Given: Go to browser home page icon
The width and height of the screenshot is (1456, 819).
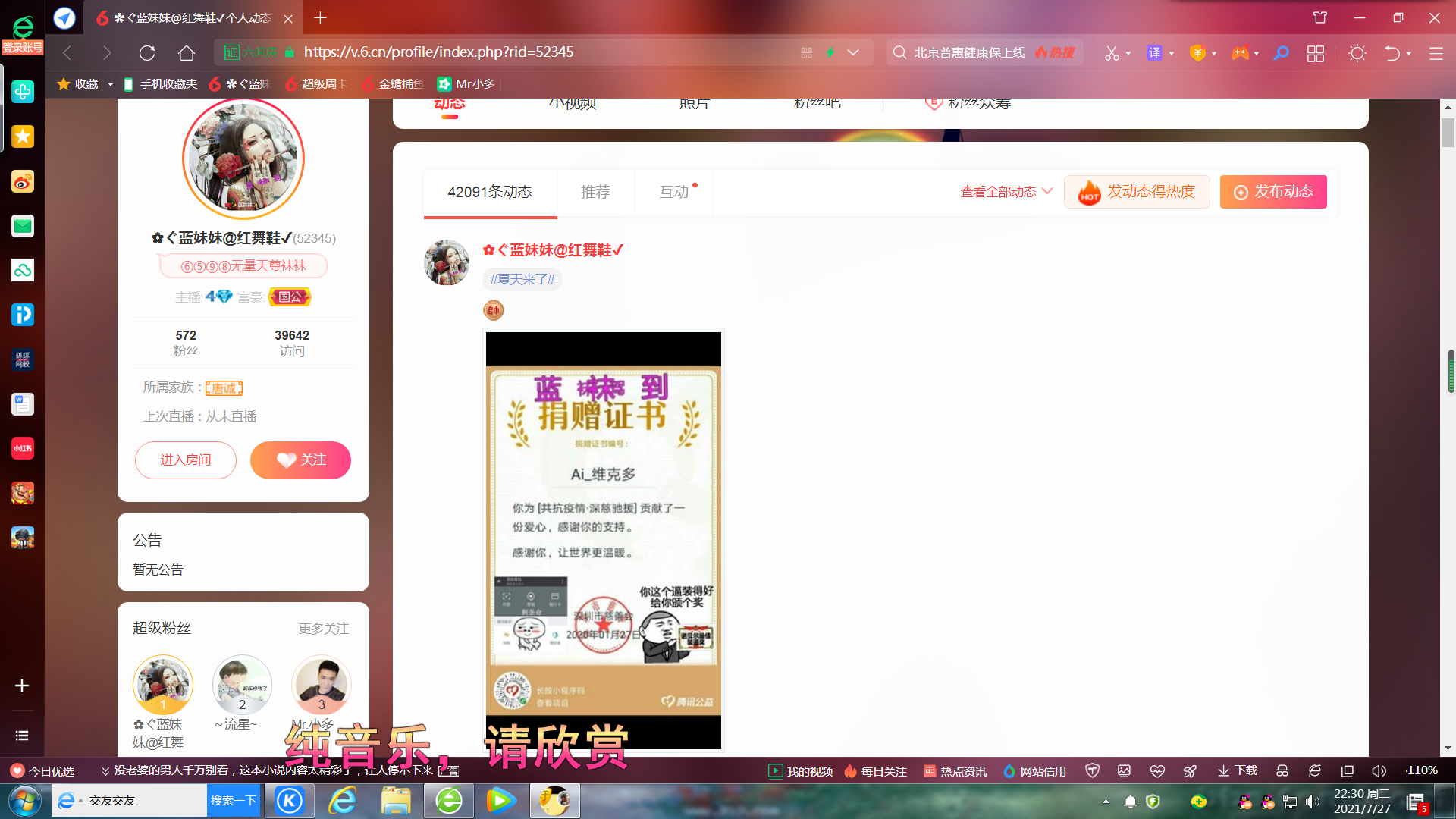Looking at the screenshot, I should [x=187, y=52].
